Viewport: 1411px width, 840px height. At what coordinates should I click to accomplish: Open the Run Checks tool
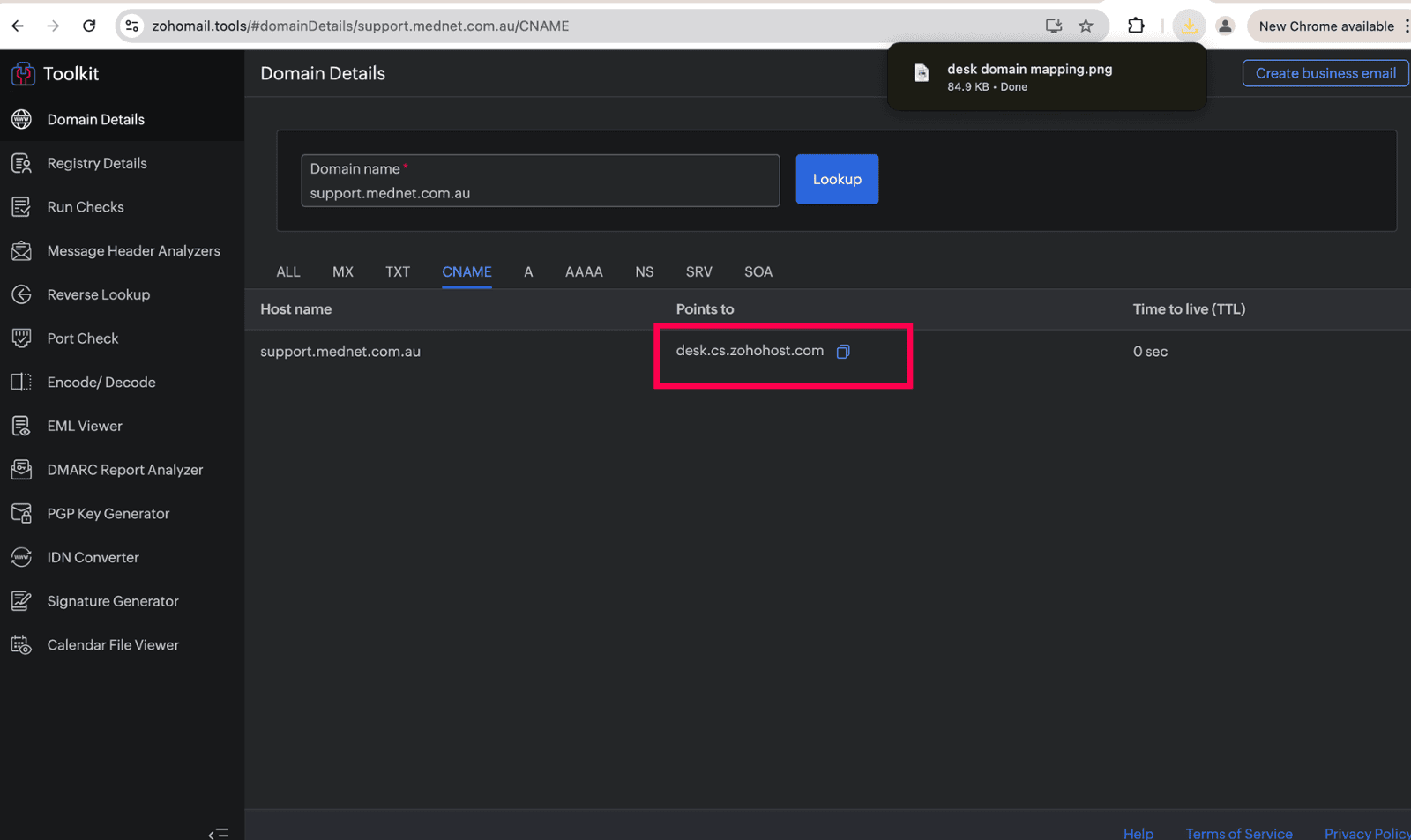tap(85, 207)
